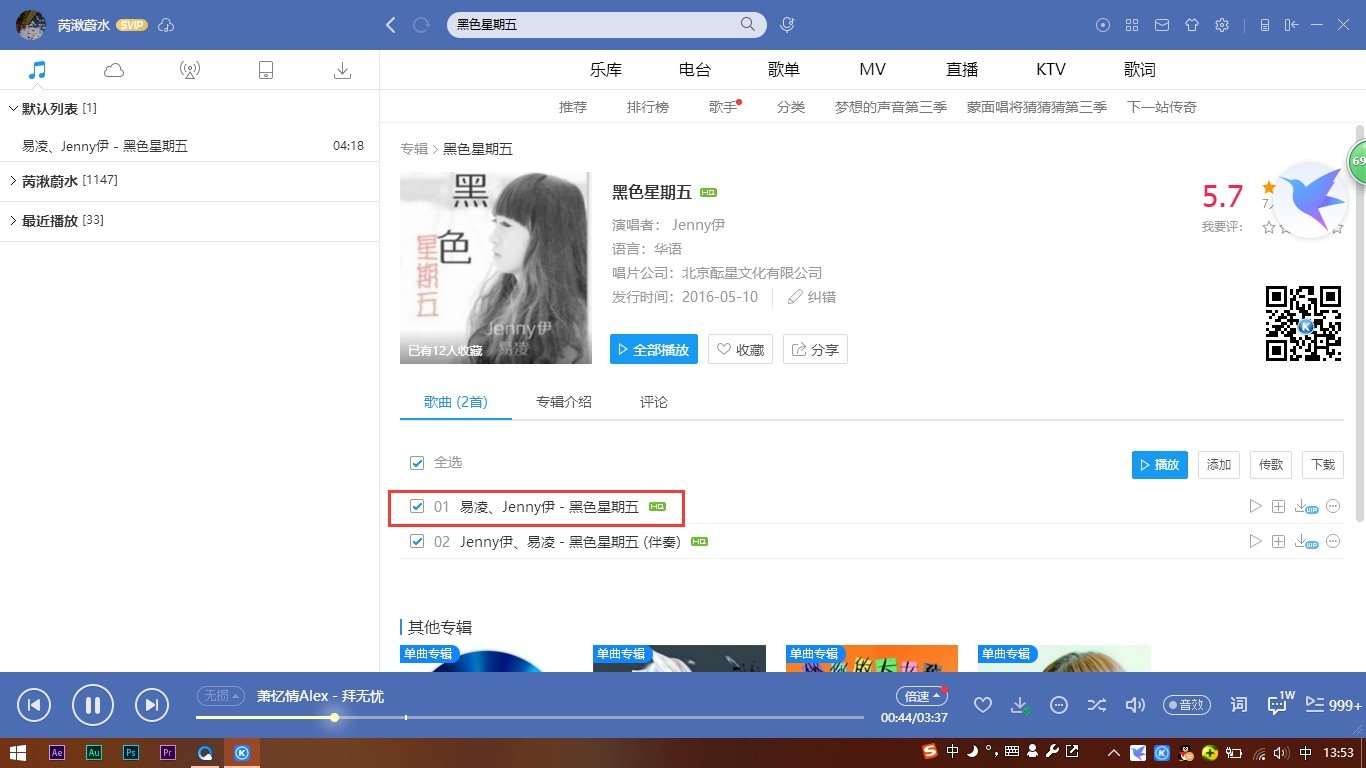The width and height of the screenshot is (1366, 768).
Task: Open the comments bubble with 1W badge
Action: [1279, 703]
